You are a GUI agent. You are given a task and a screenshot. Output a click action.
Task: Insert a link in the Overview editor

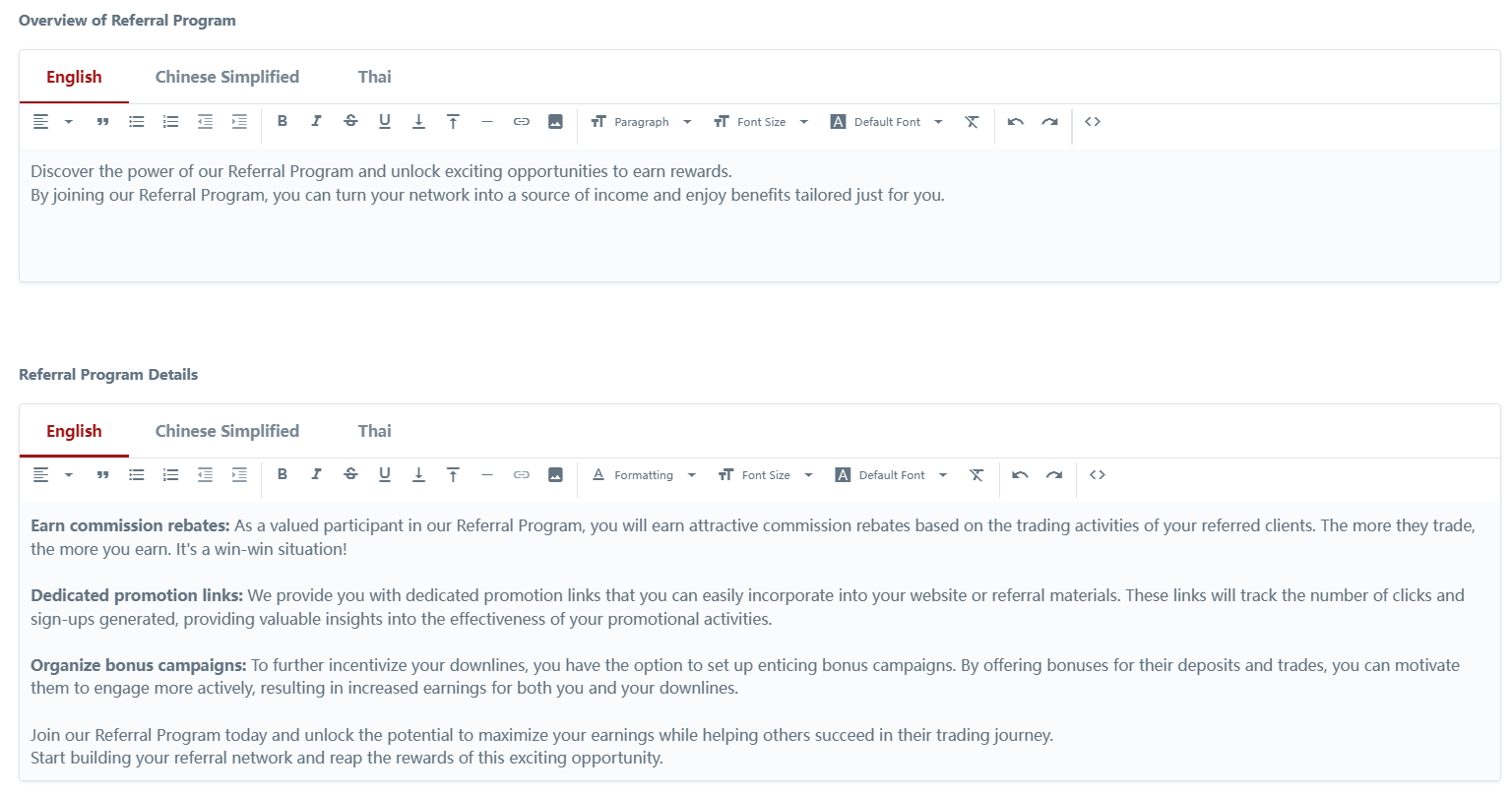click(522, 122)
